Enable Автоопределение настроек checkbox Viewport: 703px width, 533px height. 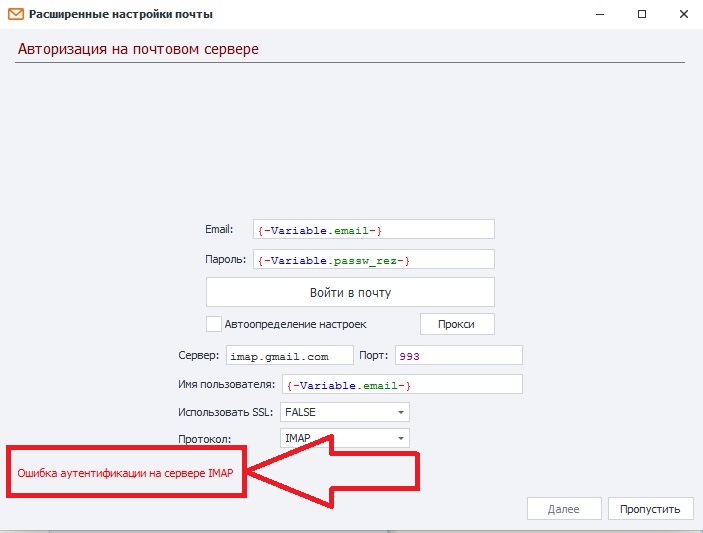click(x=213, y=324)
